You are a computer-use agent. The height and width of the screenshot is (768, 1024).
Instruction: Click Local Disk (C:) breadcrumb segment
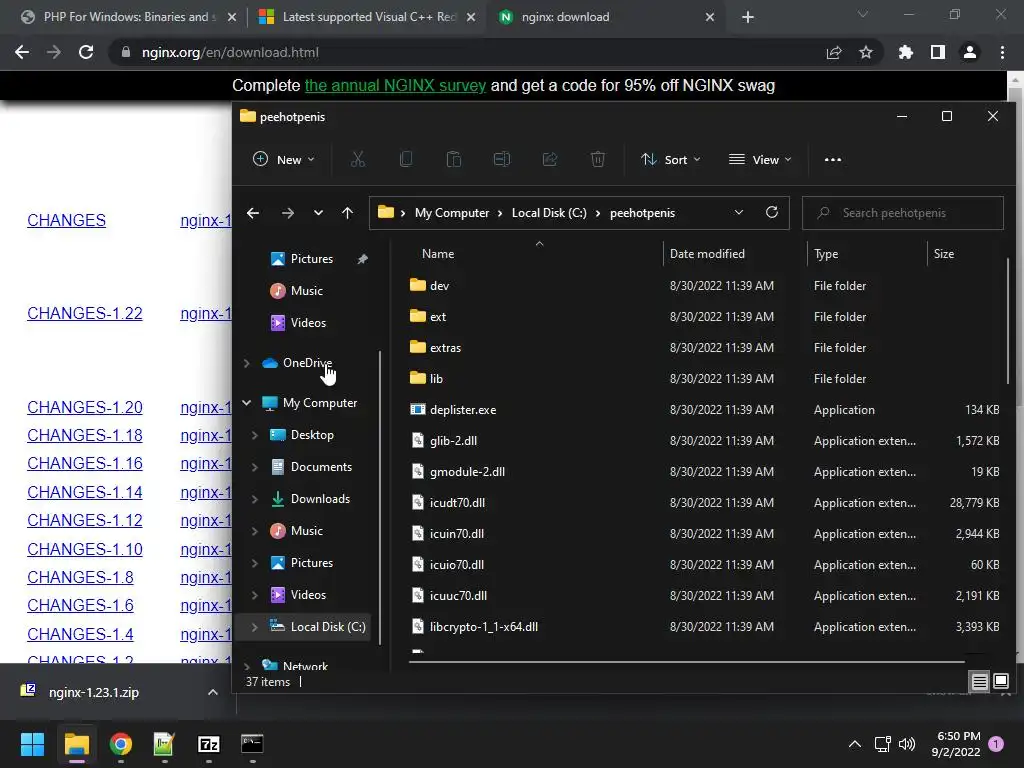[549, 213]
